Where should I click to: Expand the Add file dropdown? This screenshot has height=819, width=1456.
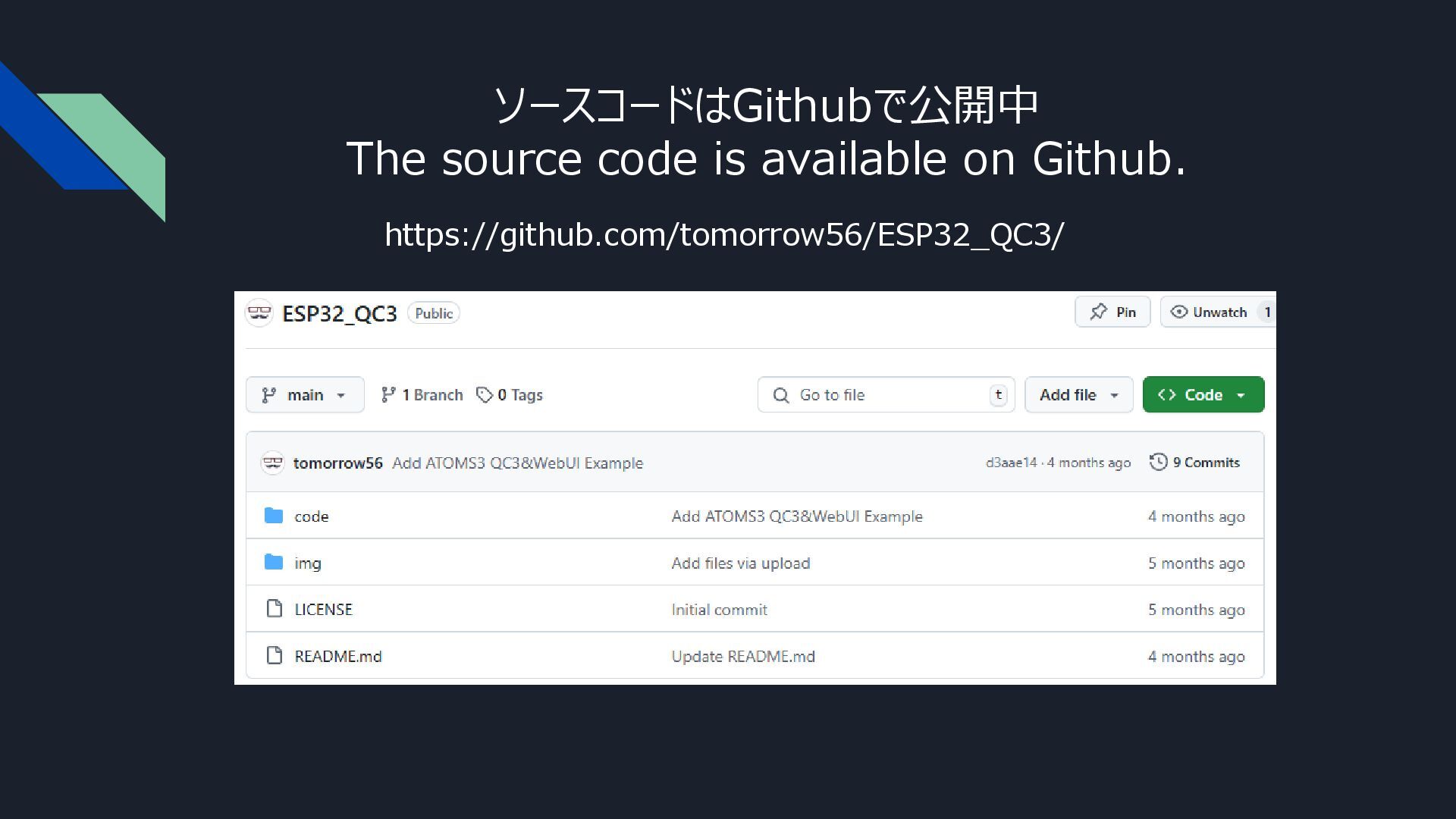point(1078,394)
